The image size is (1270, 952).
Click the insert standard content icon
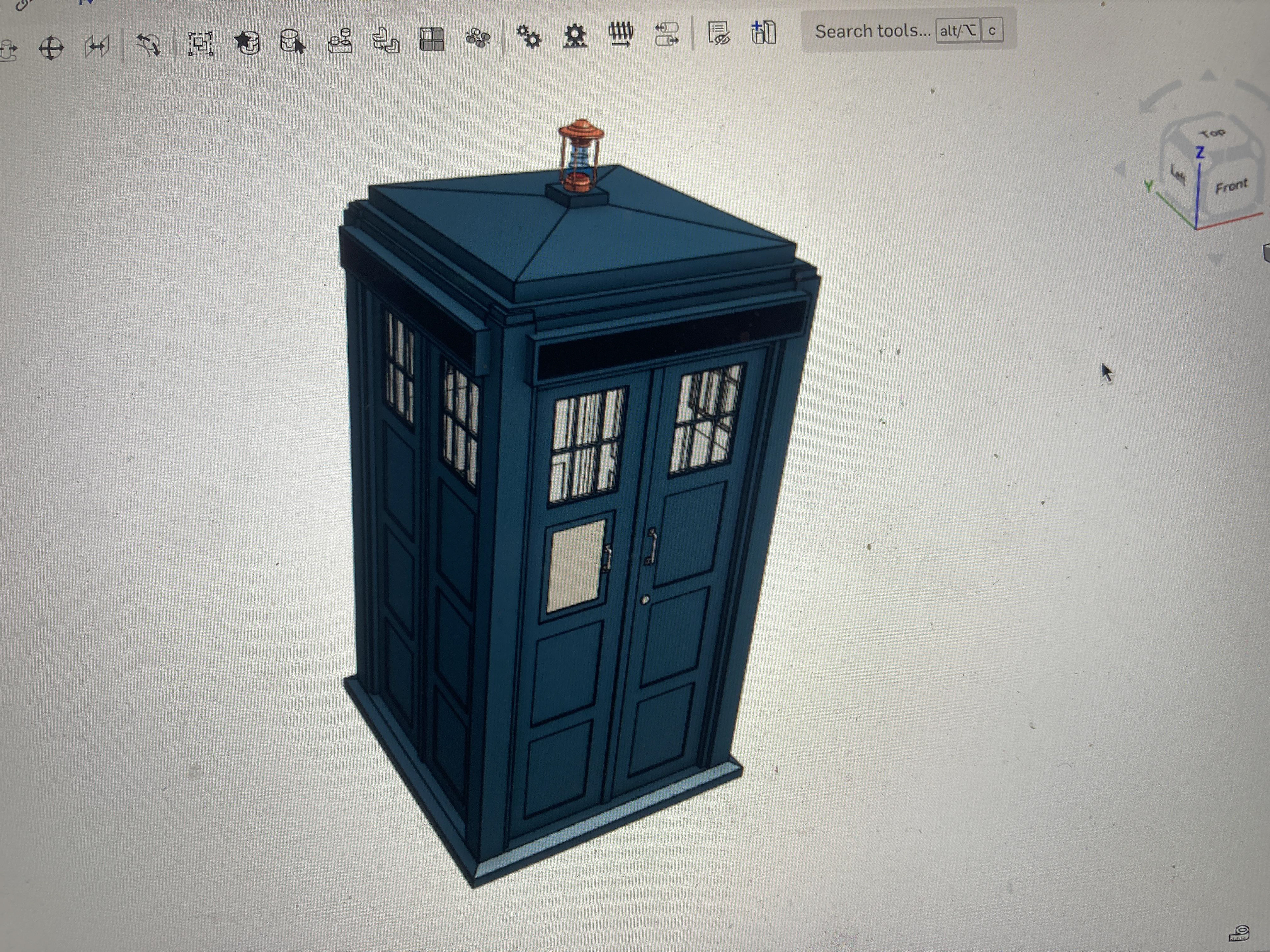[764, 32]
